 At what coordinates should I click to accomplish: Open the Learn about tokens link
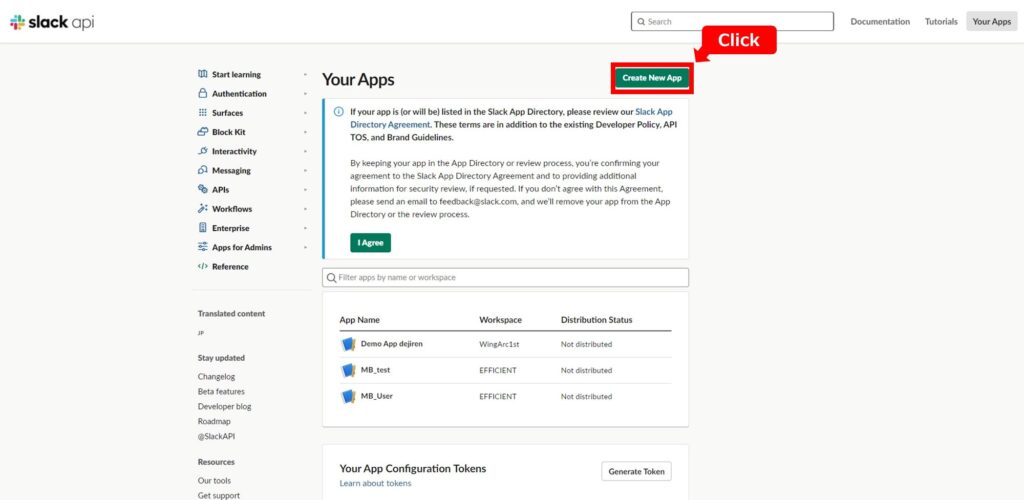[x=376, y=484]
